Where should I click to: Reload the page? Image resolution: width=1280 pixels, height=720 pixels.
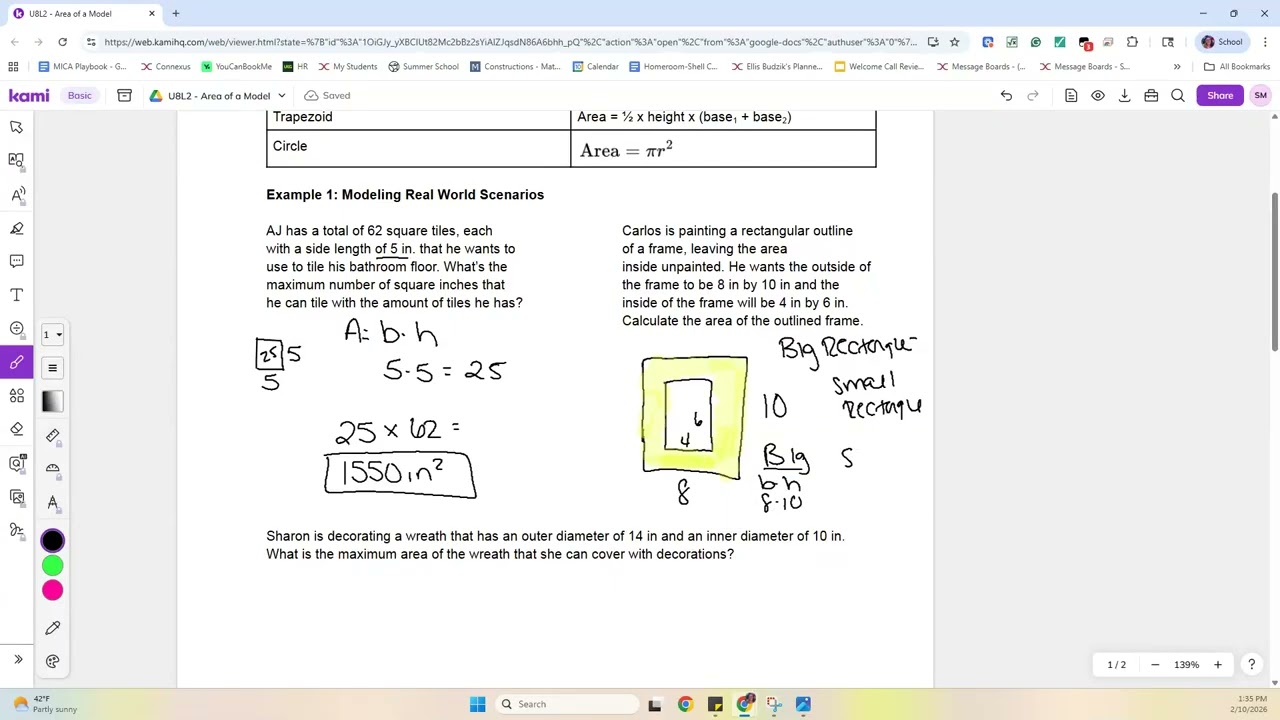click(62, 42)
